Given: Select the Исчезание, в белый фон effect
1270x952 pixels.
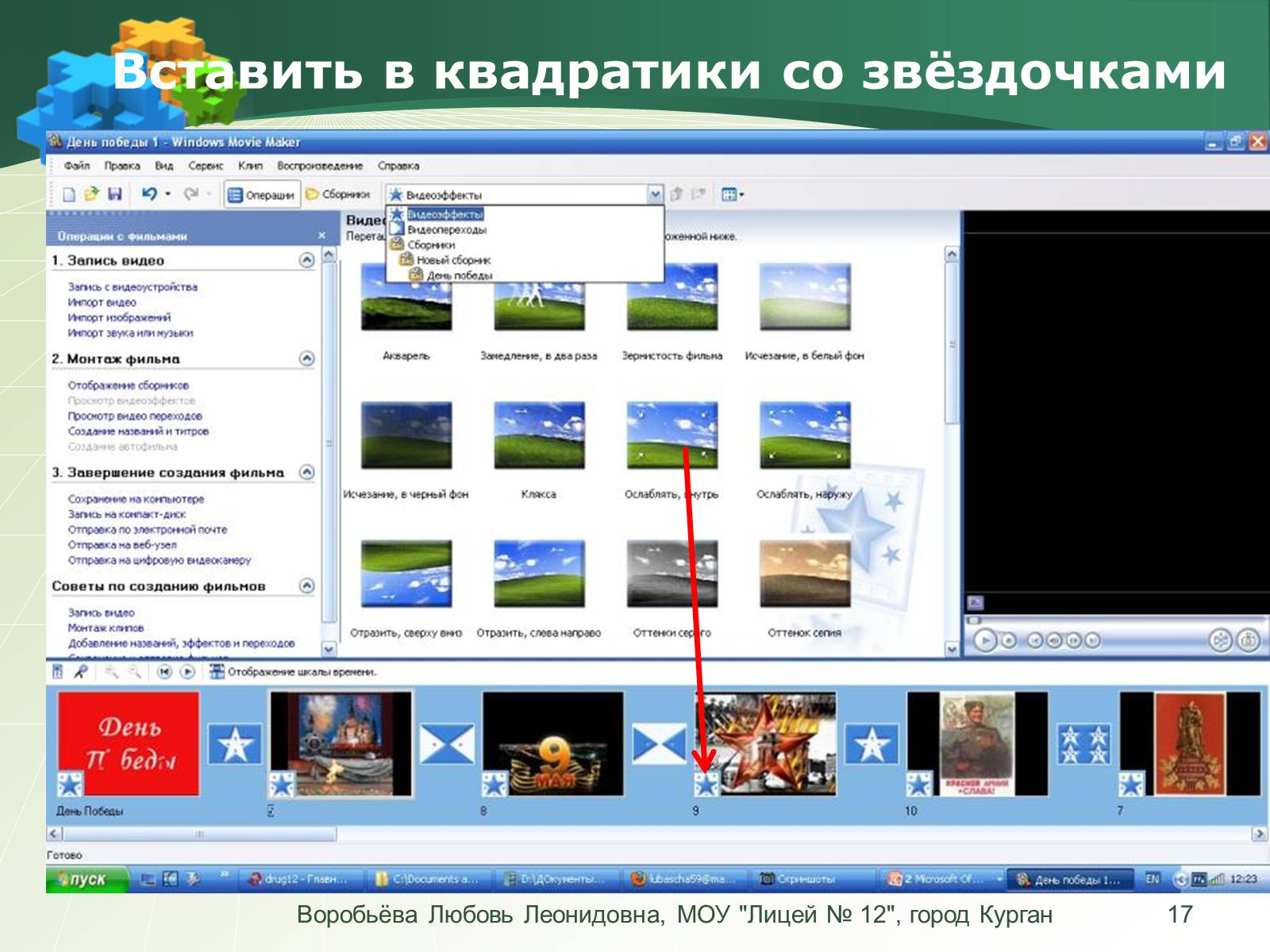Looking at the screenshot, I should tap(804, 297).
